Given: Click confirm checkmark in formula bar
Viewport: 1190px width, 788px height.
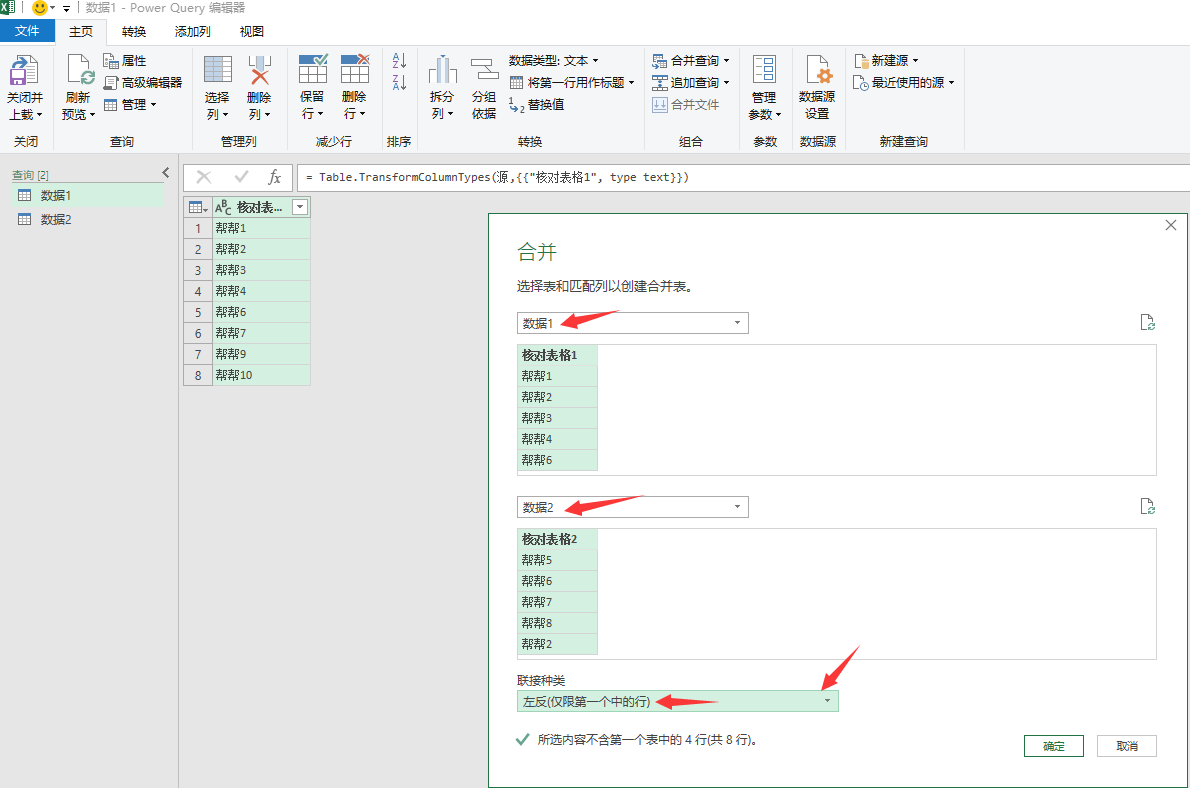Looking at the screenshot, I should (241, 177).
